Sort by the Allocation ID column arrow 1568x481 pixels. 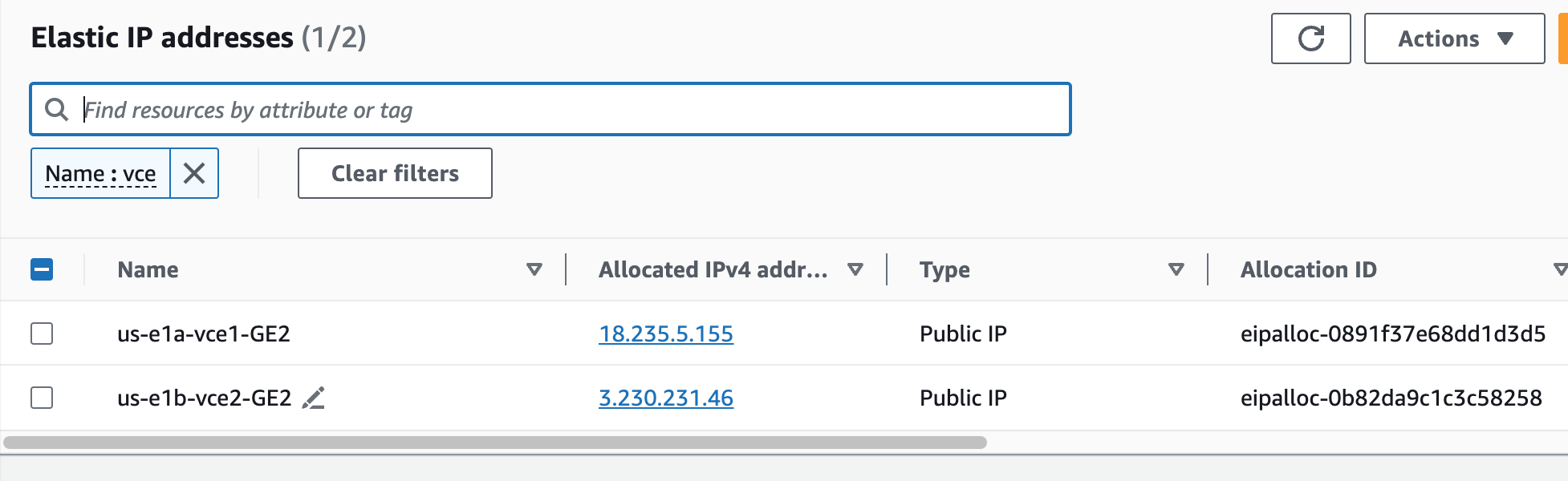pyautogui.click(x=1560, y=269)
